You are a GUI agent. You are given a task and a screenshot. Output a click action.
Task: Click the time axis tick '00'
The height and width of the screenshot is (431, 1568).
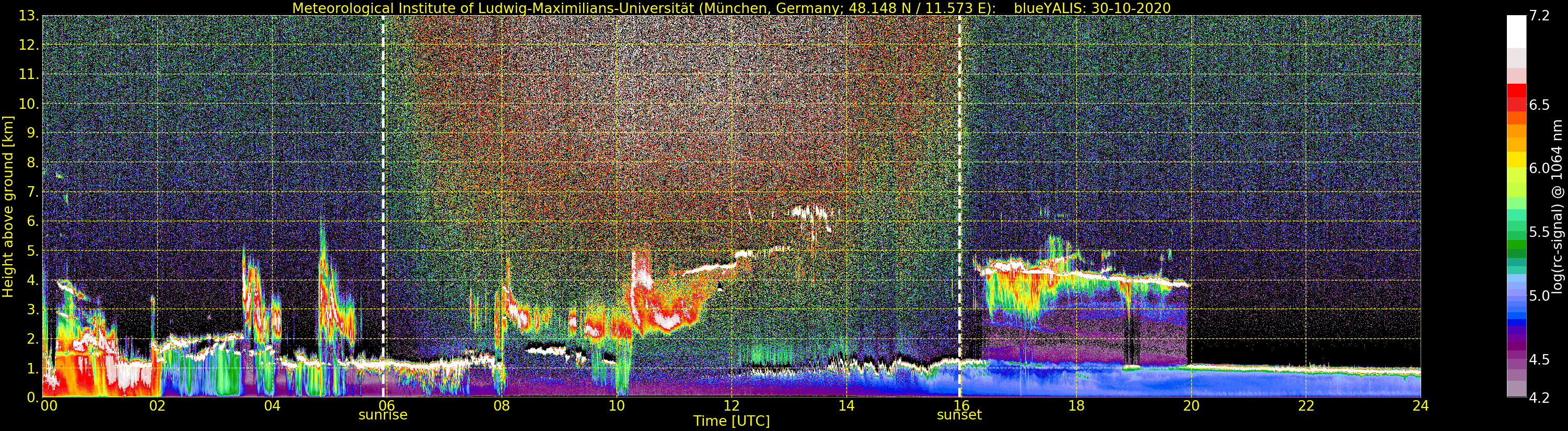49,405
